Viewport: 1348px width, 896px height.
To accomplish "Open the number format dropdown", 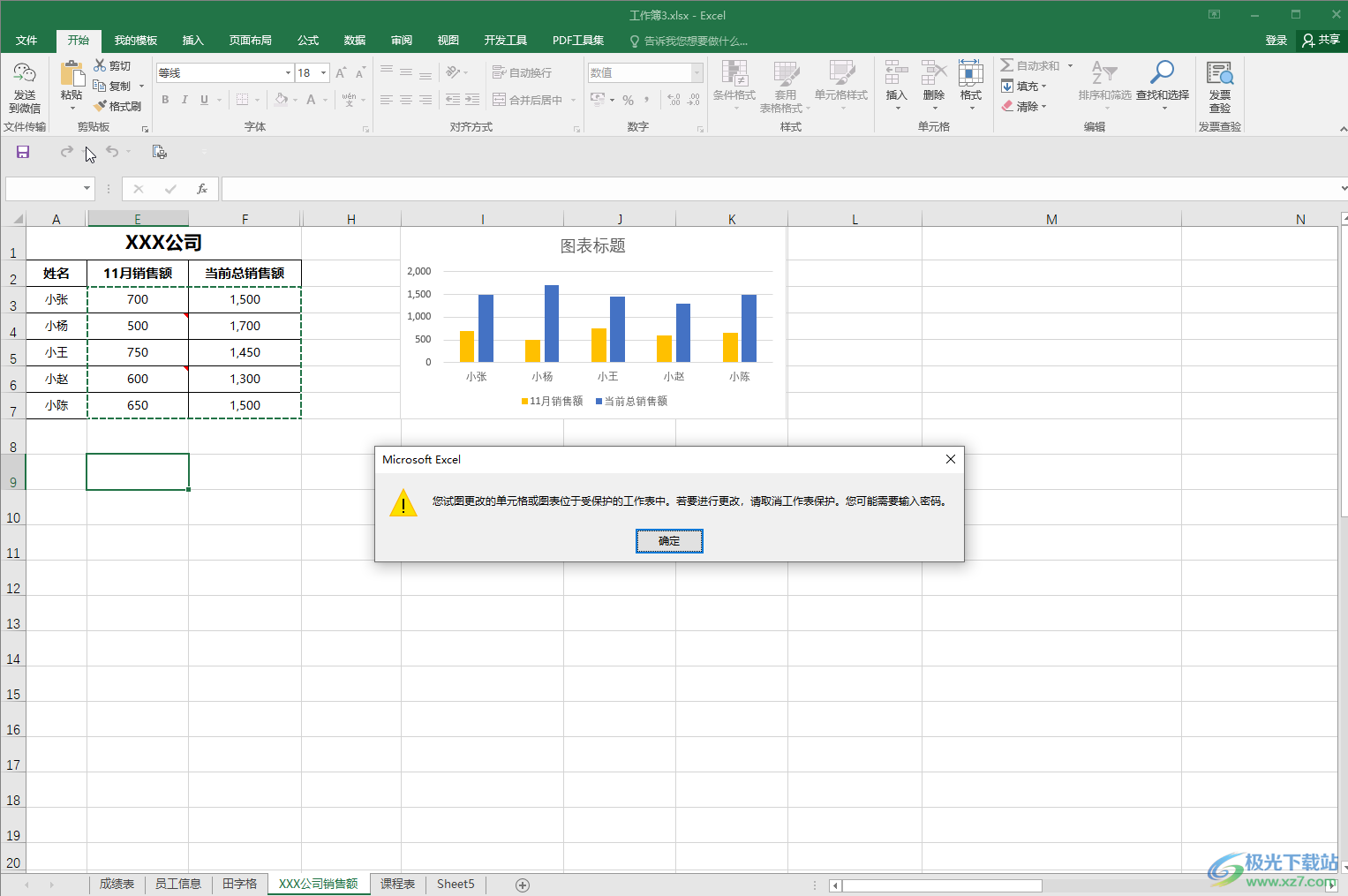I will [697, 72].
